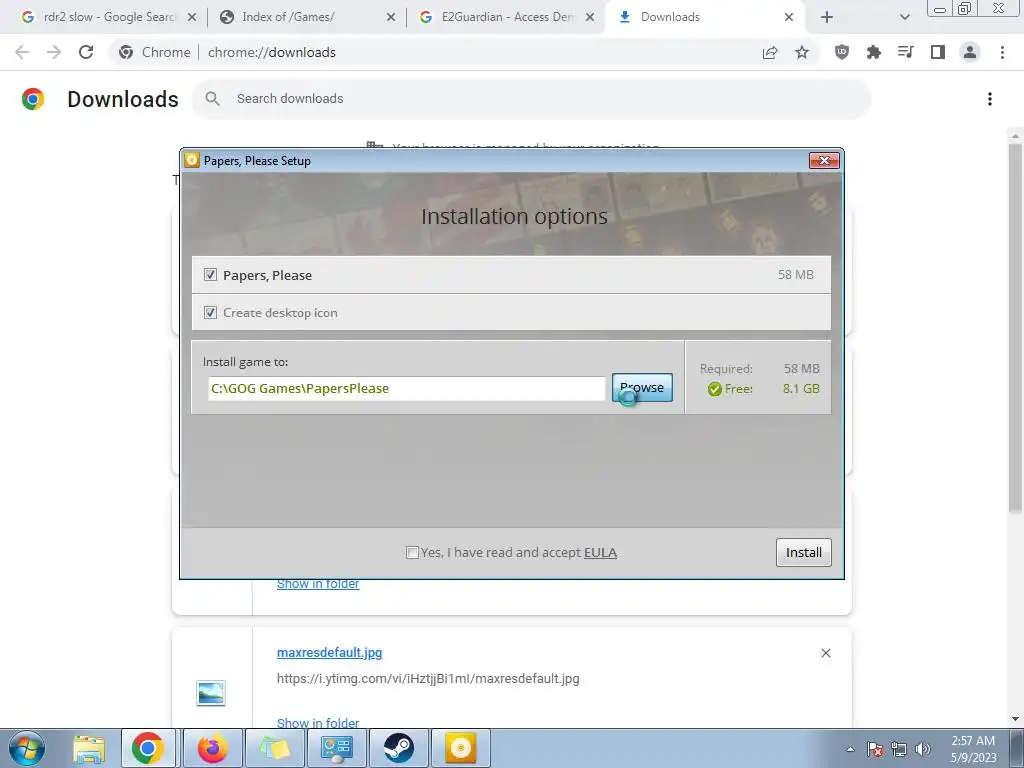Viewport: 1024px width, 768px height.
Task: Open the network status tray icon
Action: point(899,749)
